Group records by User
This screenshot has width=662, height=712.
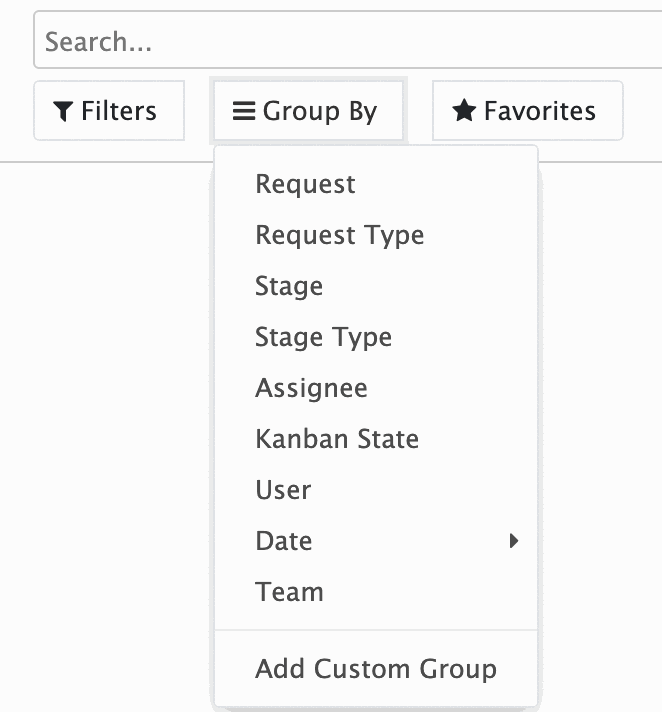(x=376, y=490)
